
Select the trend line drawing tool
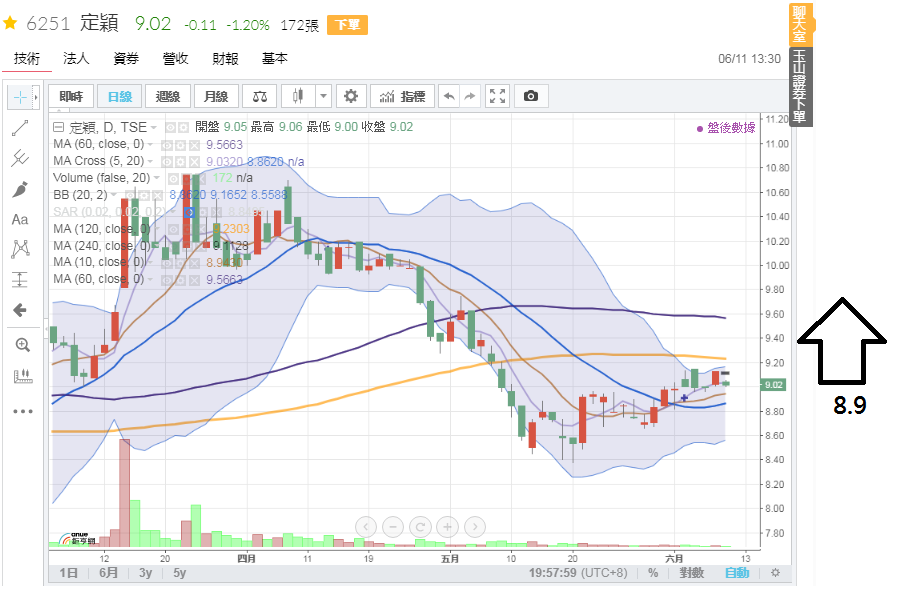(20, 128)
